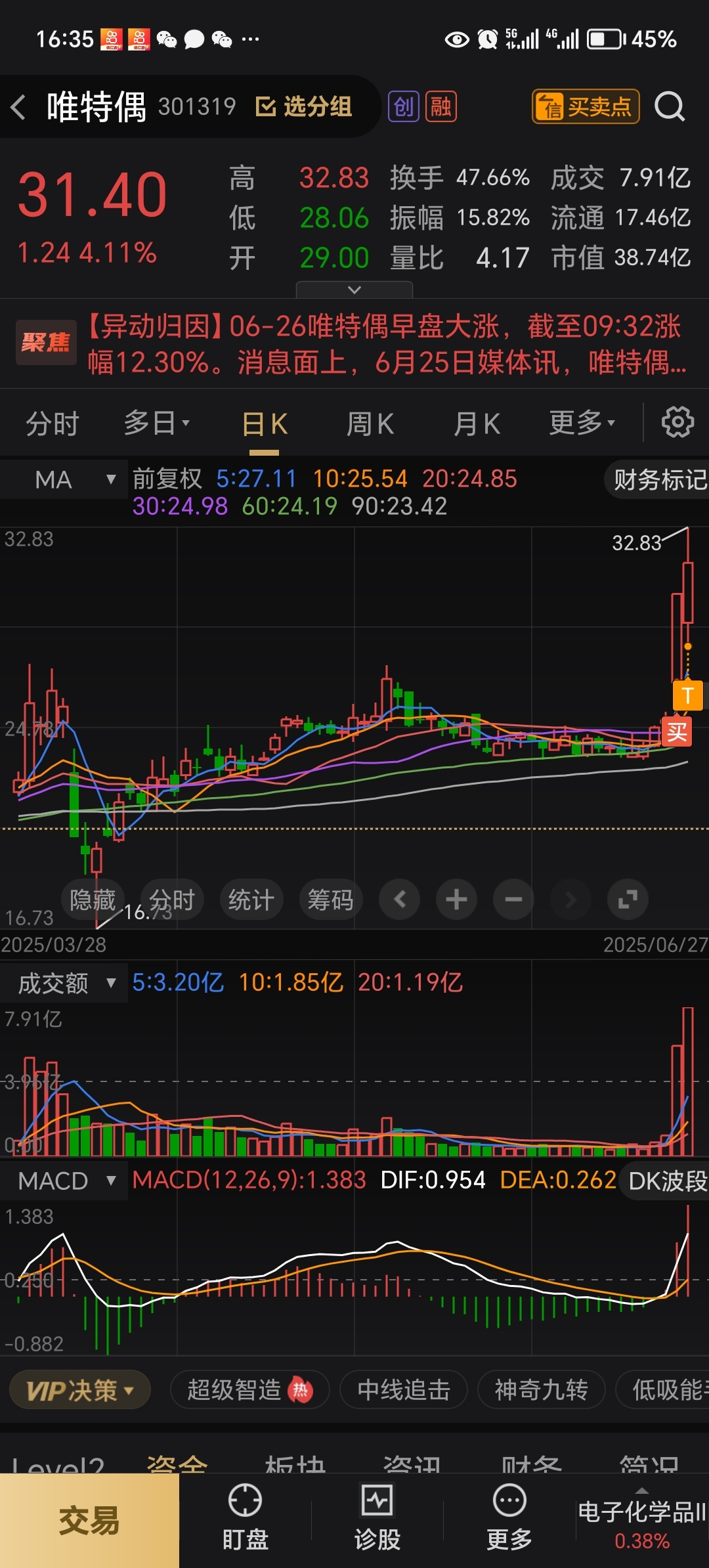Hide chart overlays with 隐藏
The height and width of the screenshot is (1568, 709).
pos(93,899)
